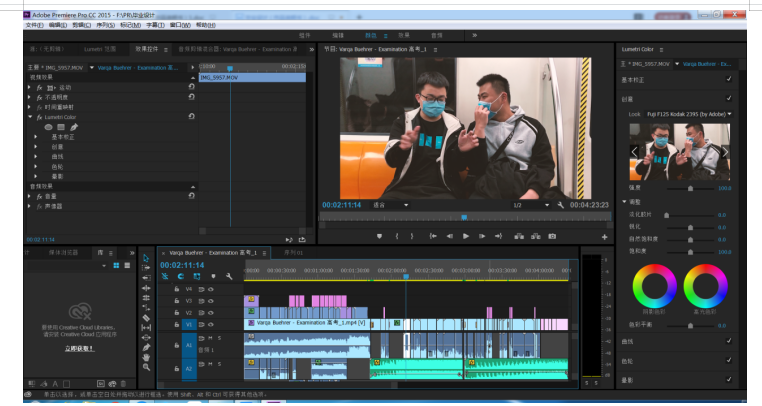Viewport: 762px width, 406px height.
Task: Switch to the 序列 01 timeline tab
Action: click(294, 253)
